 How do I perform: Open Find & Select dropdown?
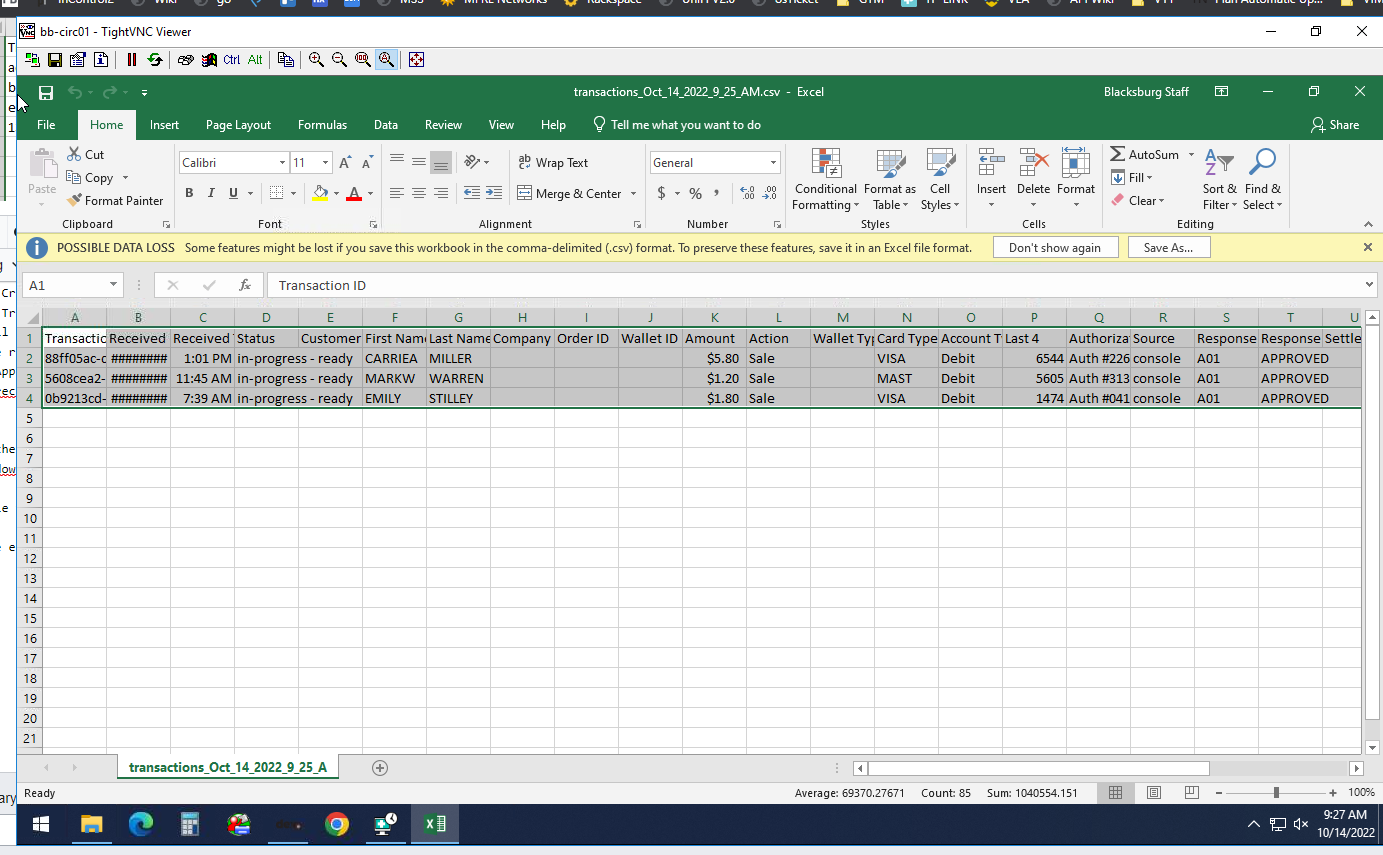click(1262, 180)
